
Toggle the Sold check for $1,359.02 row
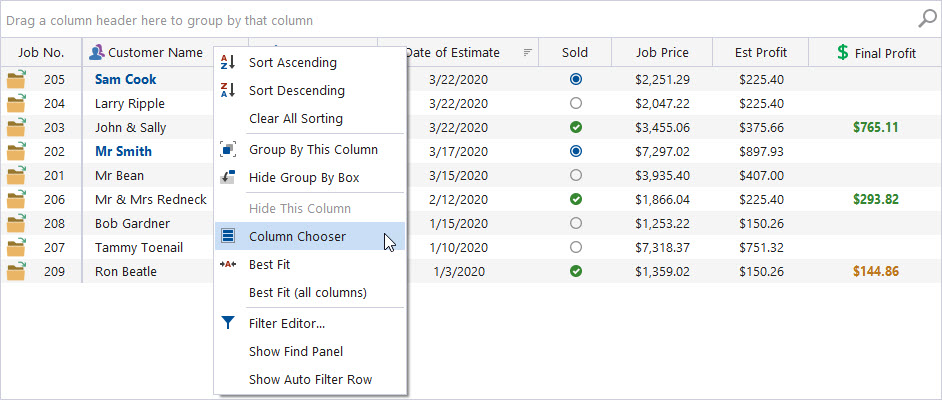[576, 271]
